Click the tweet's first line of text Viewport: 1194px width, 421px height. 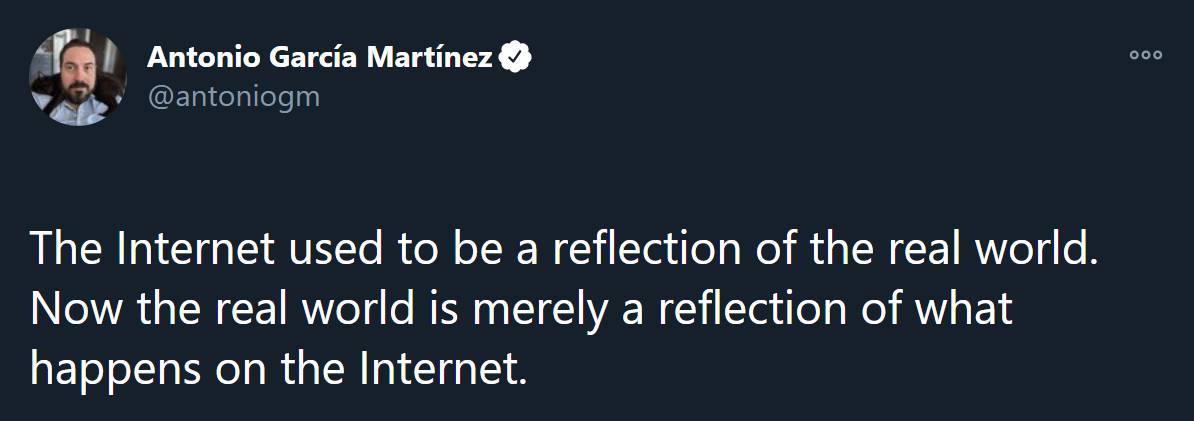[x=564, y=250]
